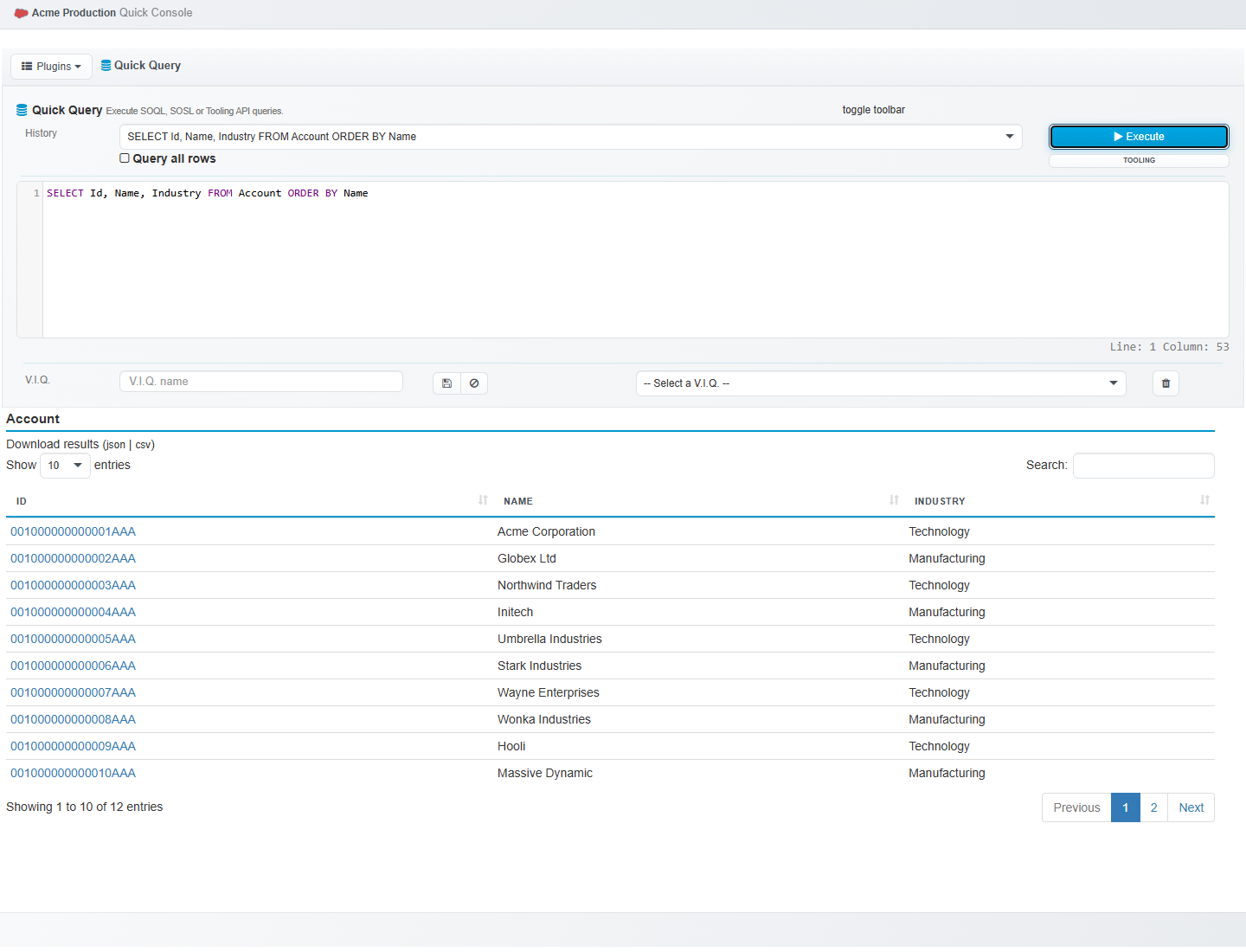Open the Quick Query tab
The image size is (1246, 952).
coord(140,66)
